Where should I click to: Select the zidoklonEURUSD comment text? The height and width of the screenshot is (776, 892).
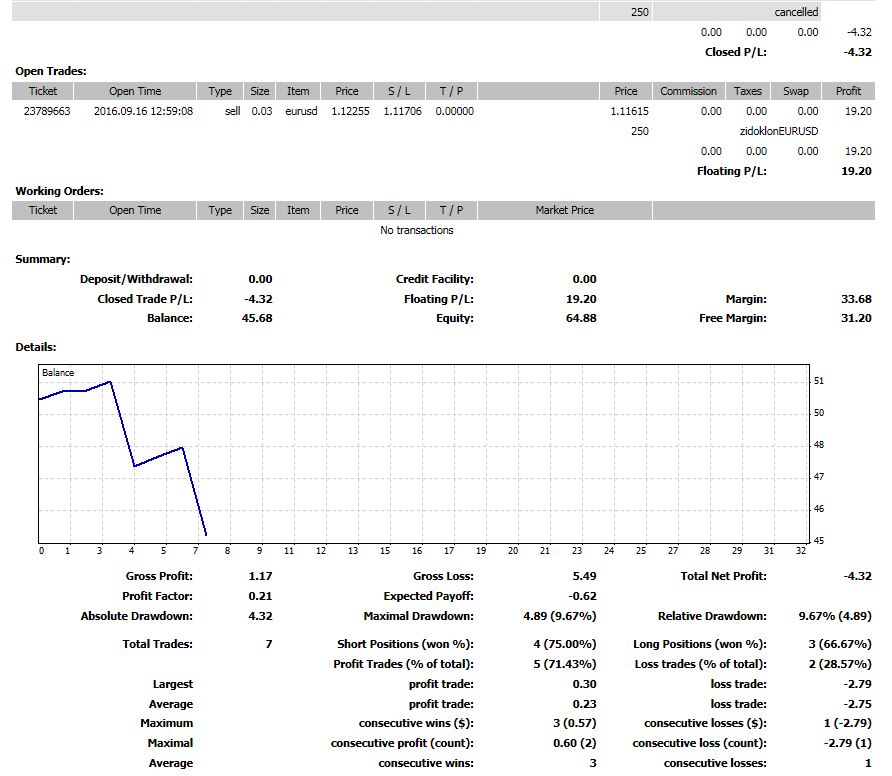click(778, 131)
